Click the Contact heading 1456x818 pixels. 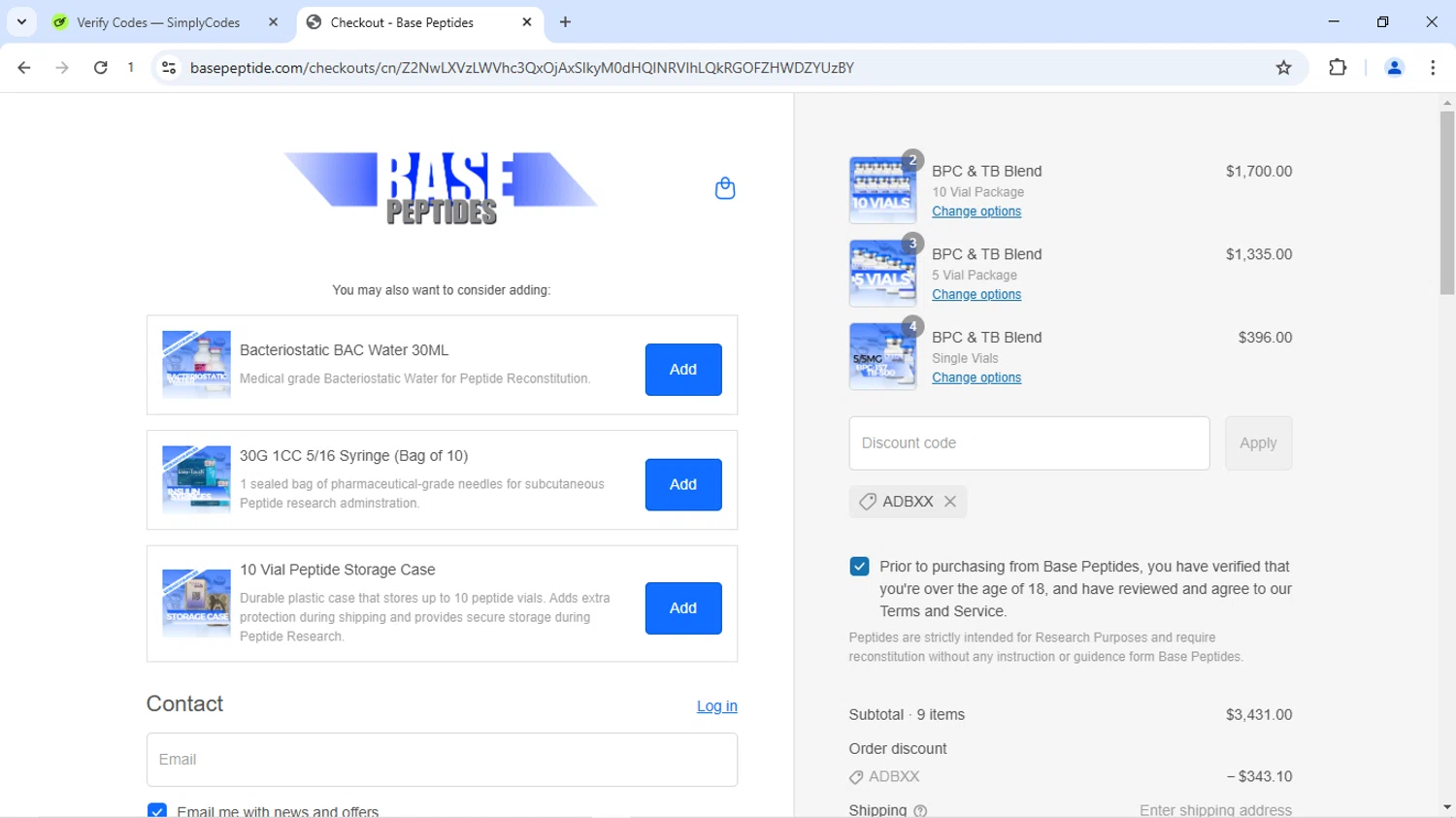(x=184, y=704)
